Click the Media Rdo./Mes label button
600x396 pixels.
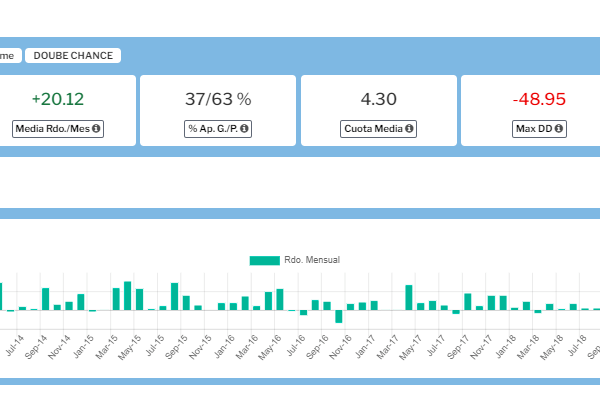[x=58, y=129]
